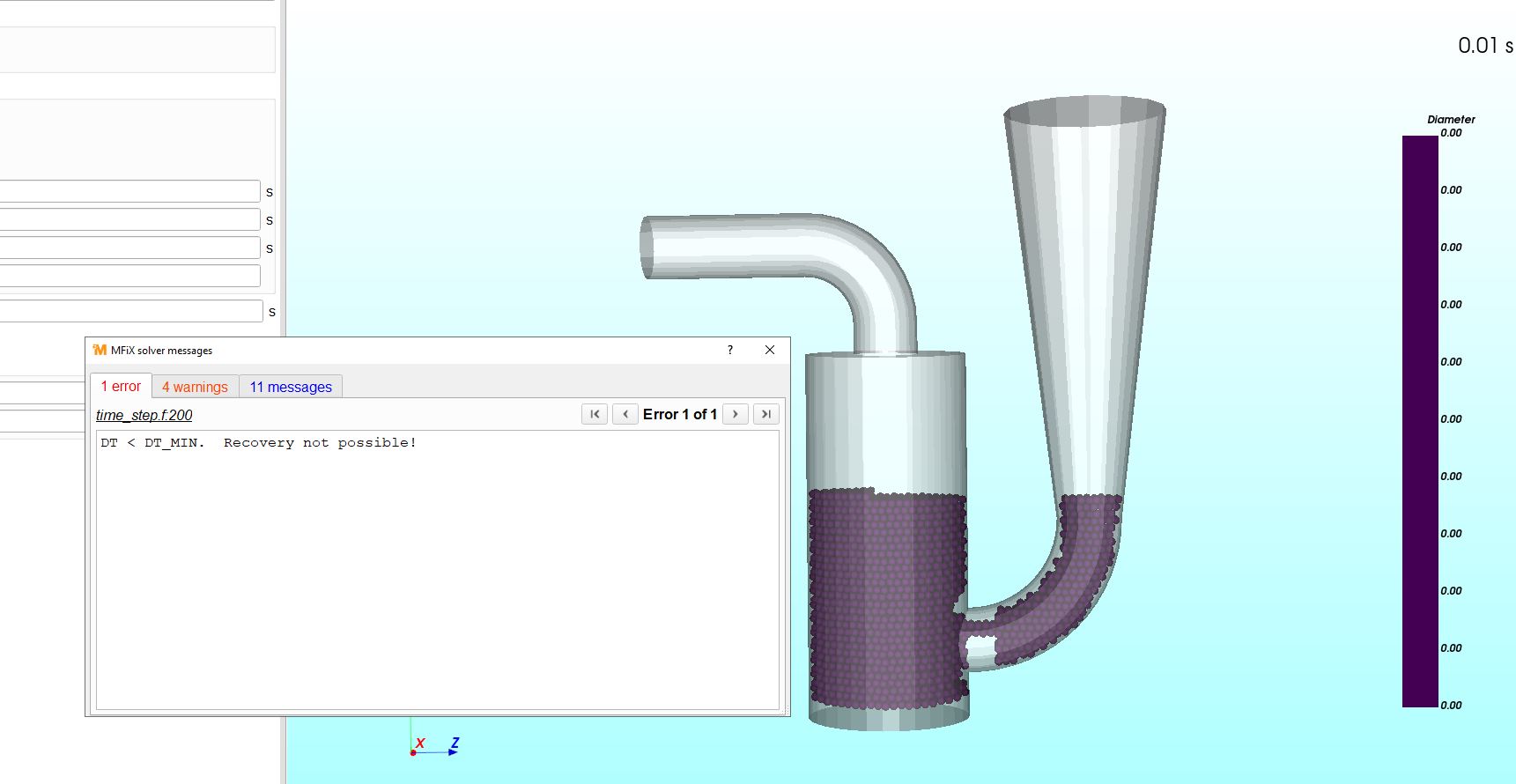Click the 'Error 1 of 1' counter label
This screenshot has width=1516, height=784.
pyautogui.click(x=679, y=414)
